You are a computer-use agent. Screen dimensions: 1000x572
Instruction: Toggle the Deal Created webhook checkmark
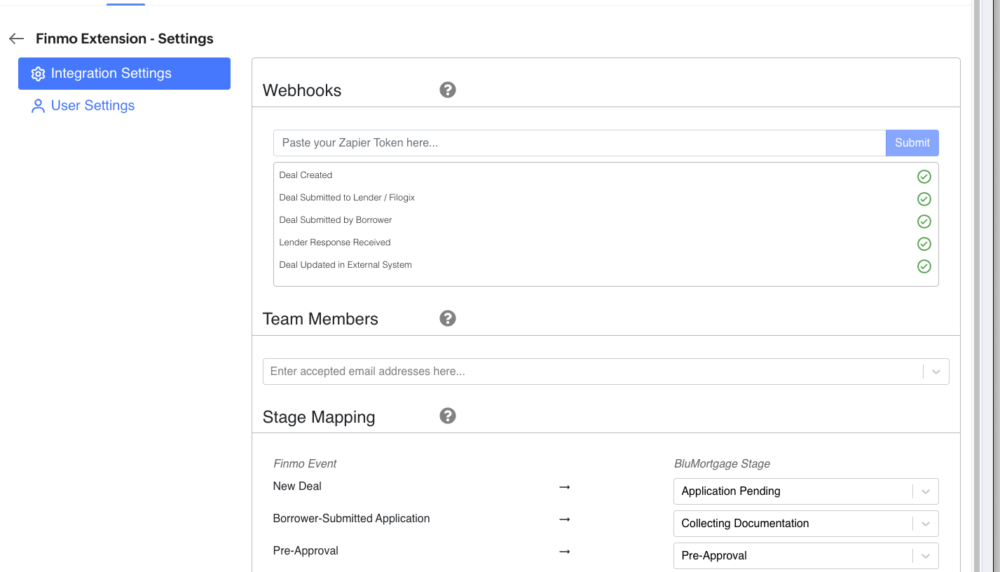click(924, 176)
